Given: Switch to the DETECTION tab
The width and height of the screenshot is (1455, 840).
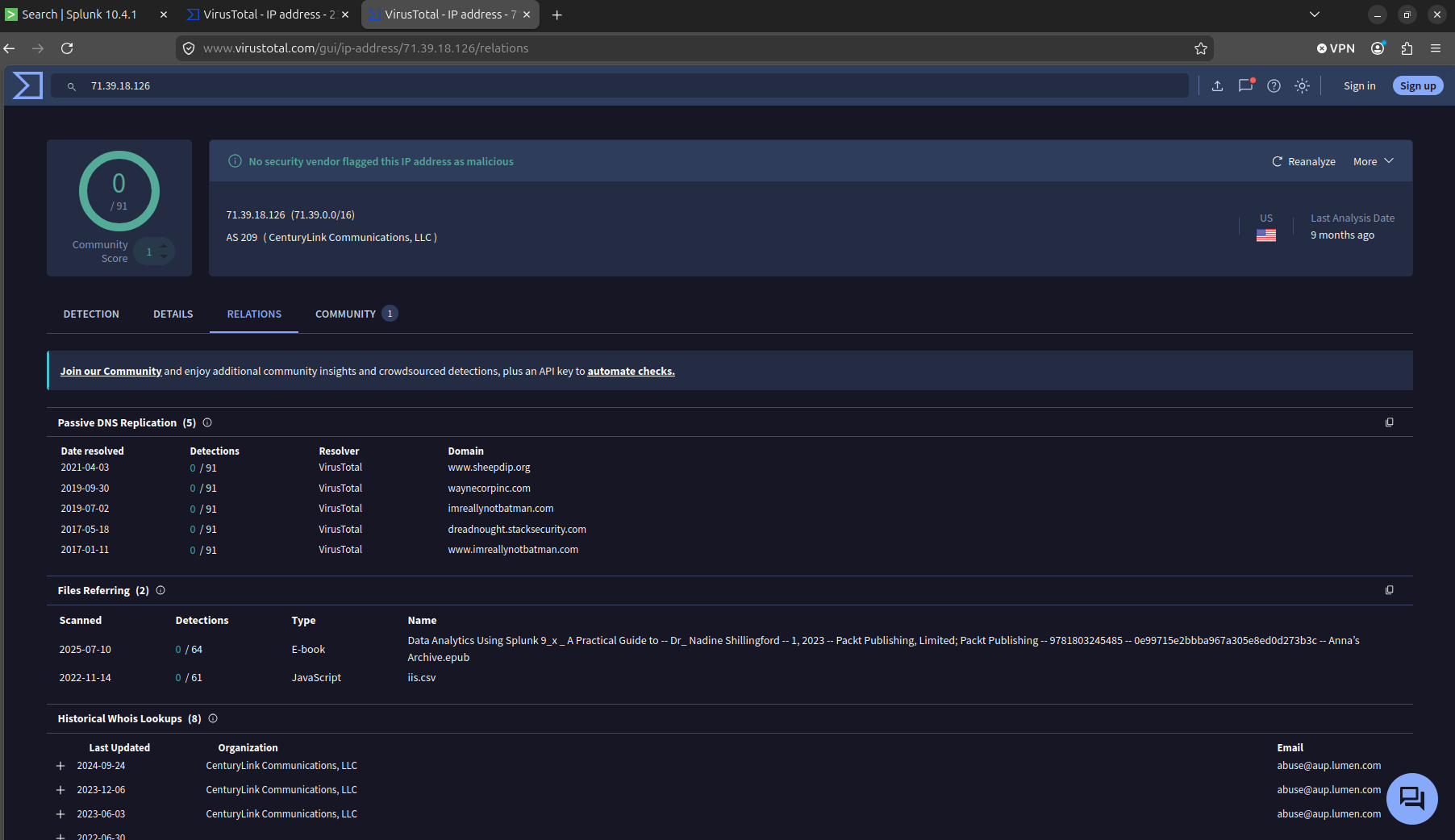Looking at the screenshot, I should pyautogui.click(x=91, y=314).
